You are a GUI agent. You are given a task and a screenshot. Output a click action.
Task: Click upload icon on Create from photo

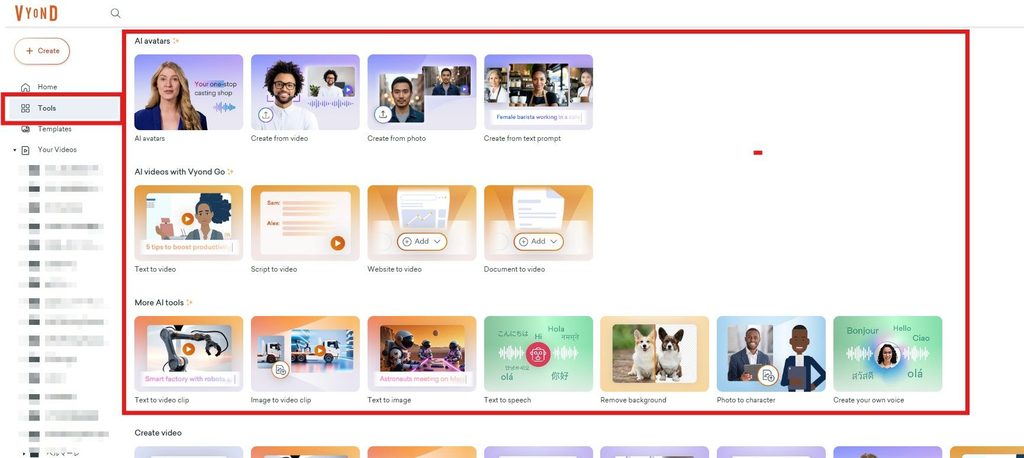tap(383, 115)
